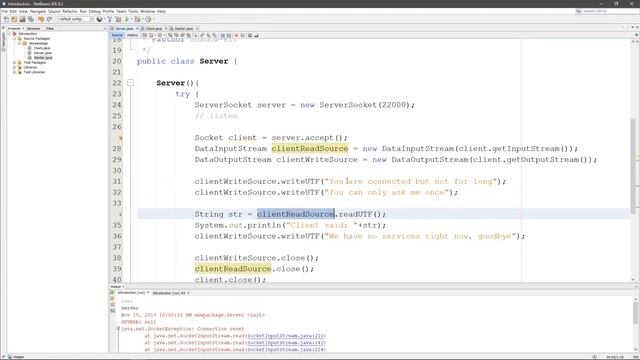Open the Debug Project dropdown arrow
Screen dimensions: 640x360
(142, 19)
